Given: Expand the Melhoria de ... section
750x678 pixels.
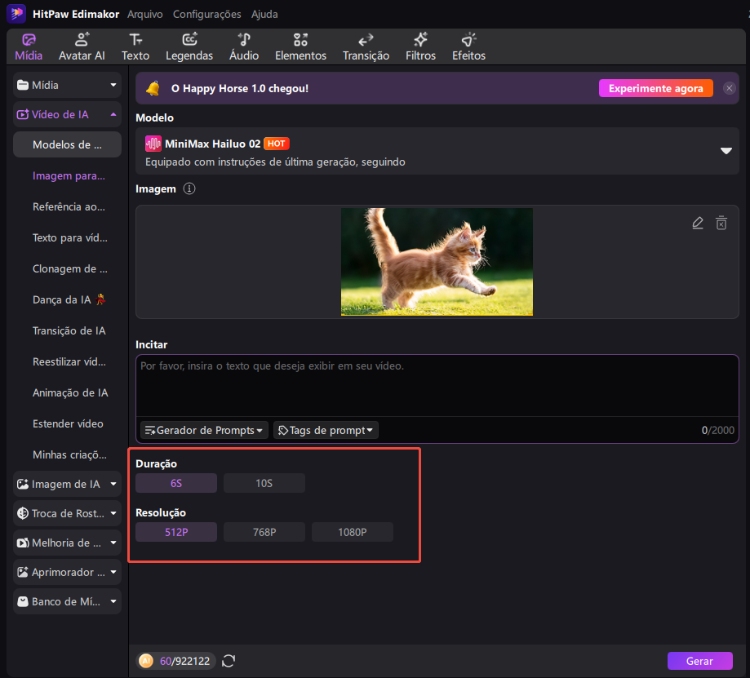Looking at the screenshot, I should coord(67,543).
